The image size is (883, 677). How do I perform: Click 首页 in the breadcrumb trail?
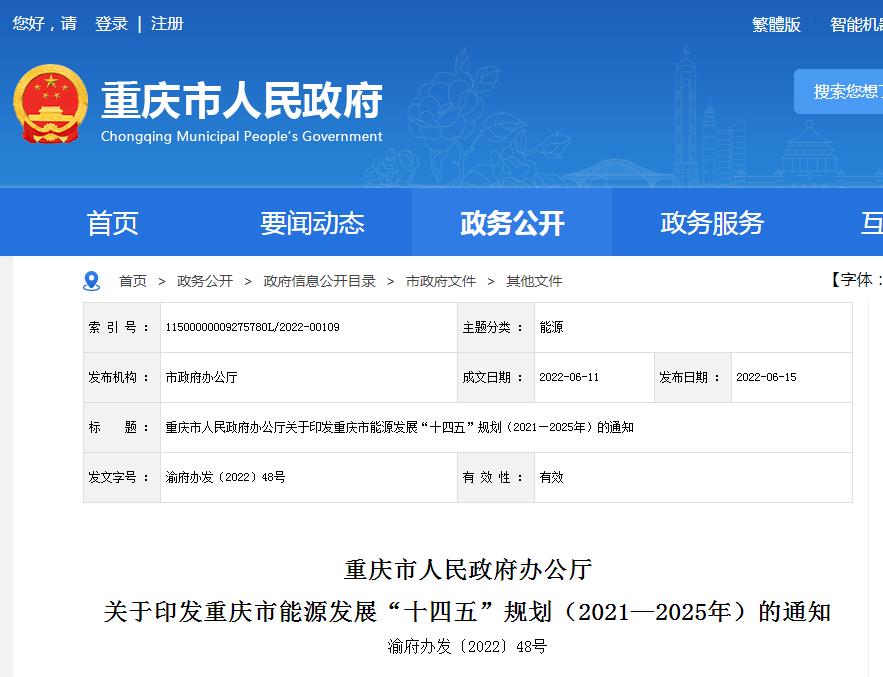[133, 281]
